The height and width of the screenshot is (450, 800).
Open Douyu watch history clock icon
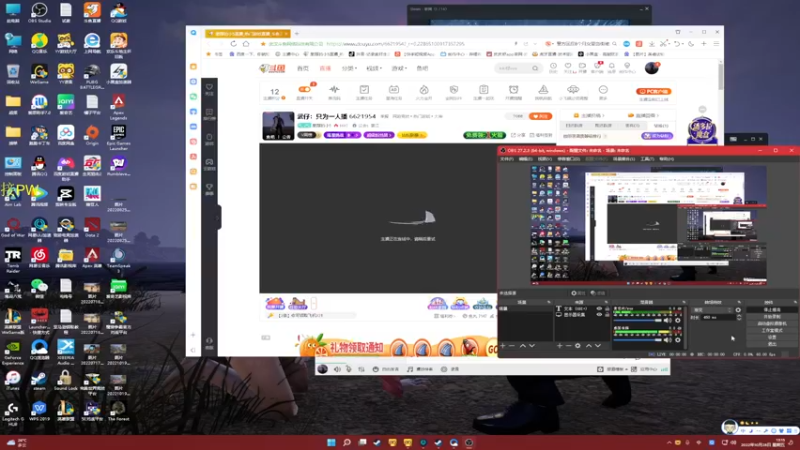pos(553,66)
